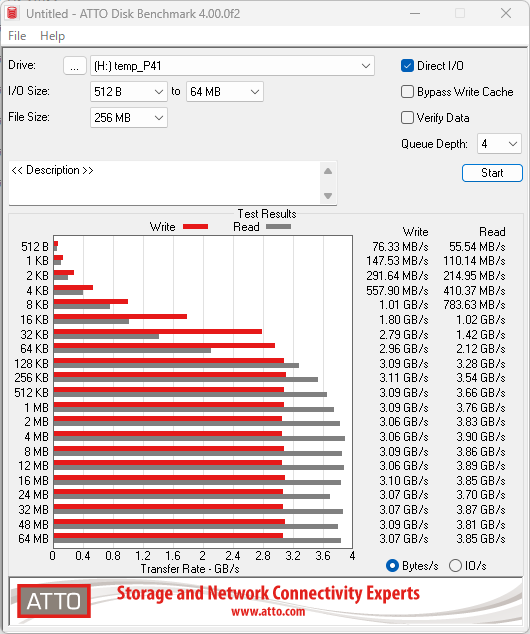Open the 64 MB maximum I/O size dropdown
The height and width of the screenshot is (634, 530).
pyautogui.click(x=225, y=92)
